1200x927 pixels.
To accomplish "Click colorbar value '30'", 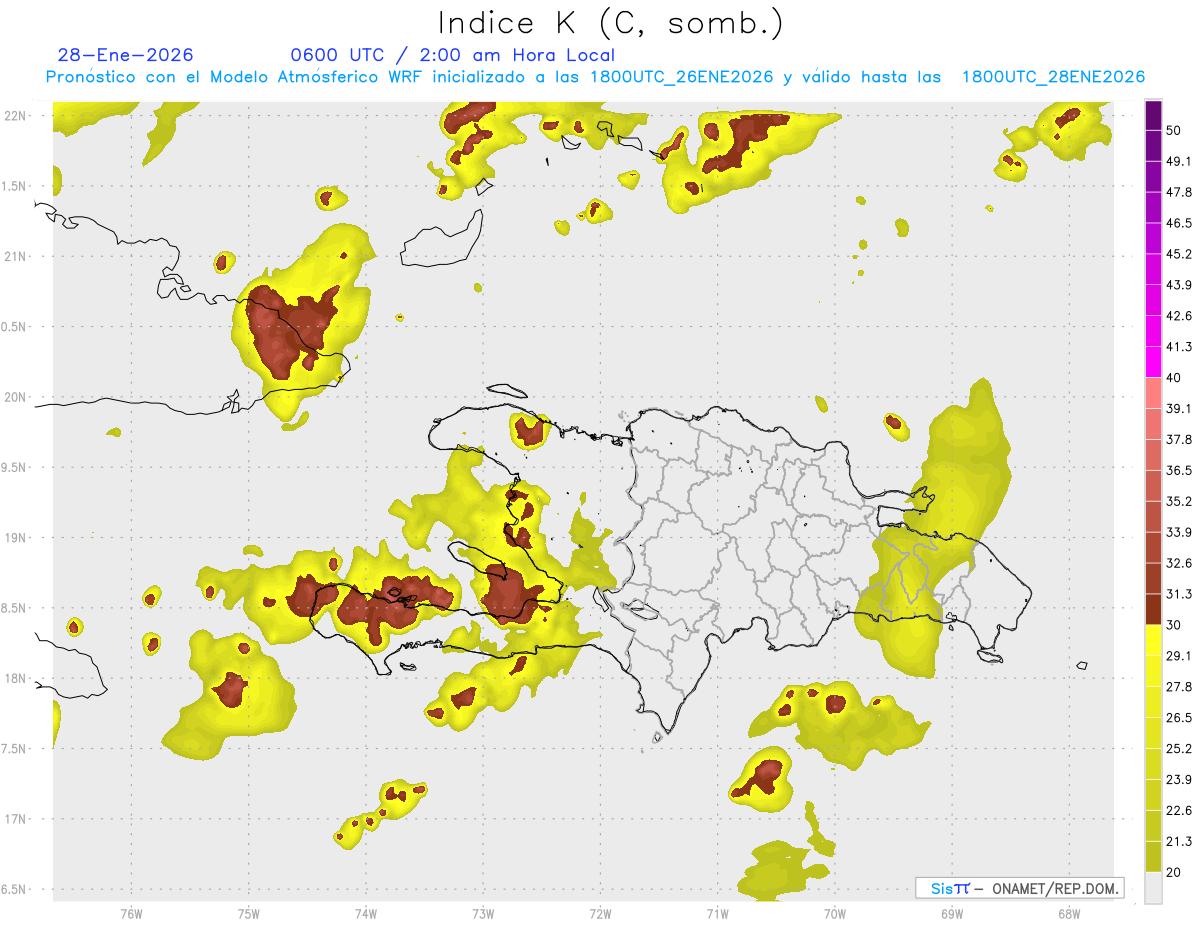I will pos(1175,625).
